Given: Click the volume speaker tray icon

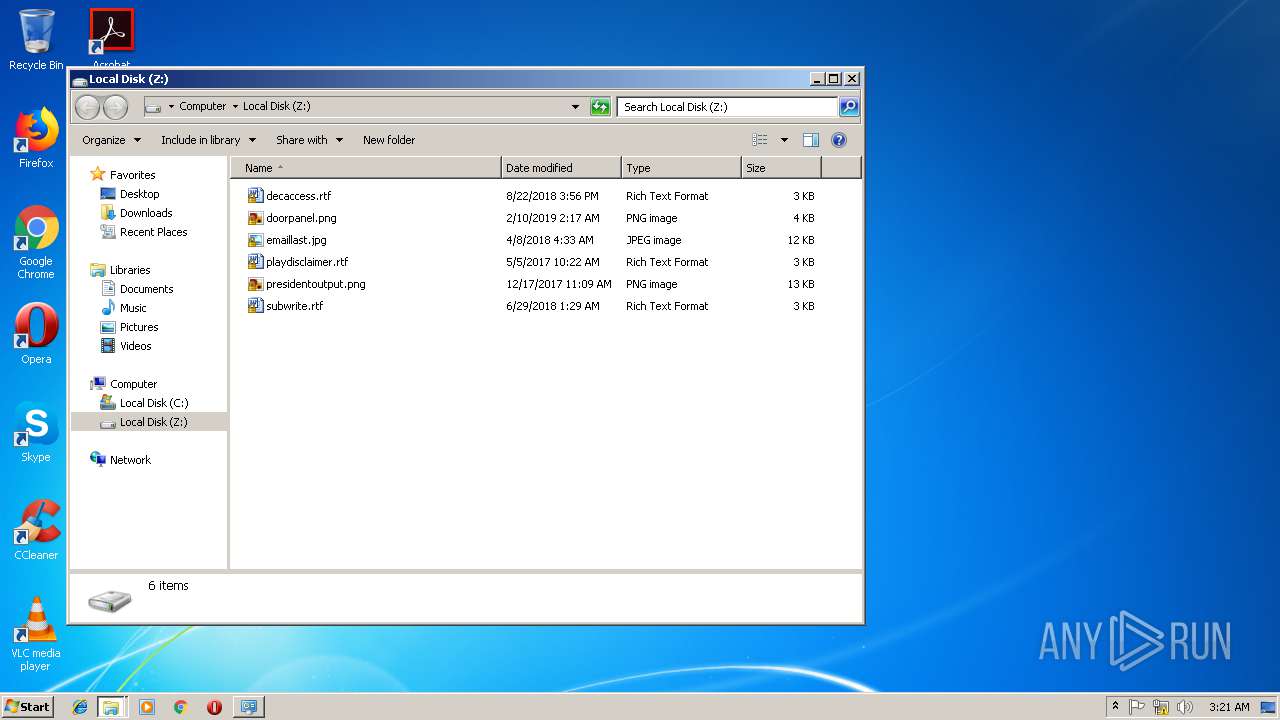Looking at the screenshot, I should (1184, 707).
